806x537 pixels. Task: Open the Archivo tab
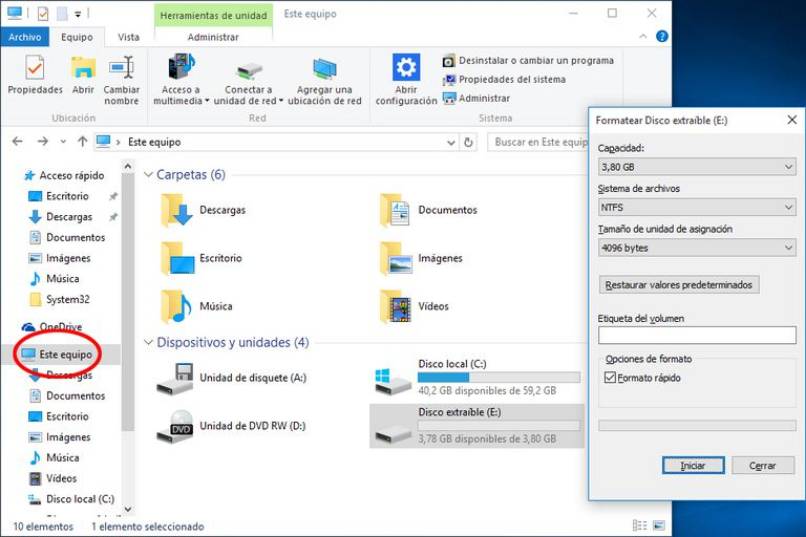click(25, 37)
